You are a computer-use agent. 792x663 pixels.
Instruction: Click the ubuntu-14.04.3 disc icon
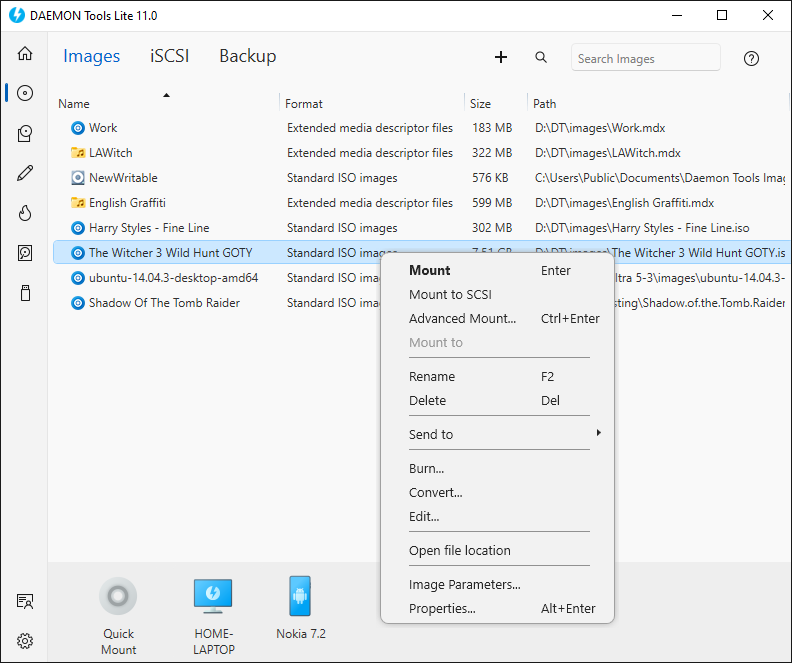click(78, 278)
